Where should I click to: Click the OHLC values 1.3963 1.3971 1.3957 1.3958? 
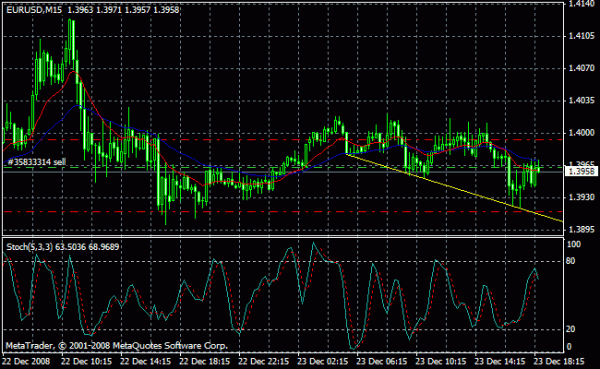click(123, 10)
